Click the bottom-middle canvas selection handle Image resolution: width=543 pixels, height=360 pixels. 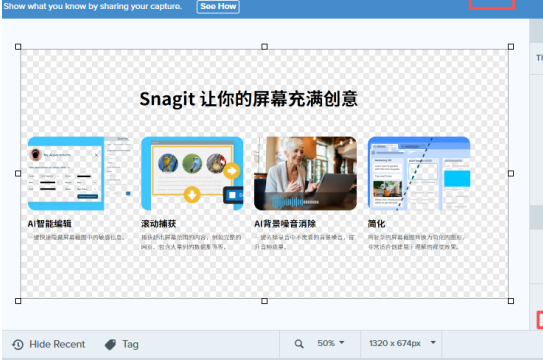[265, 301]
